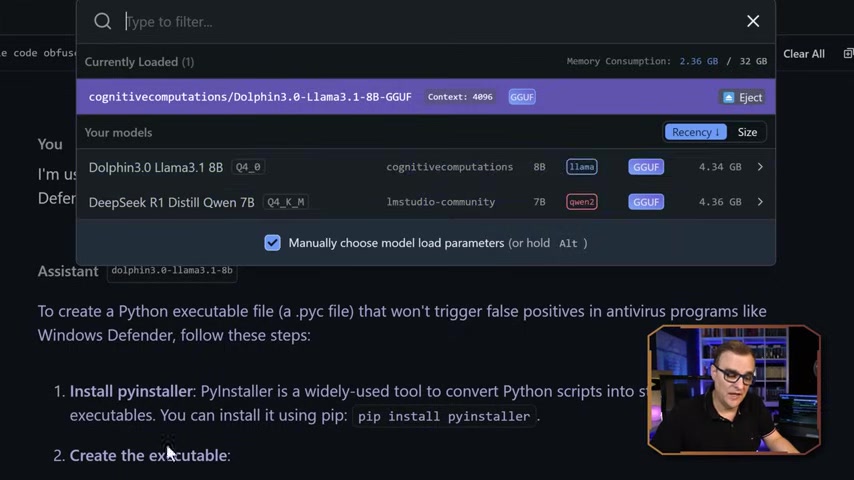Screen dimensions: 854x480
Task: Toggle 'Manually choose model load parameters' checkbox
Action: [272, 243]
